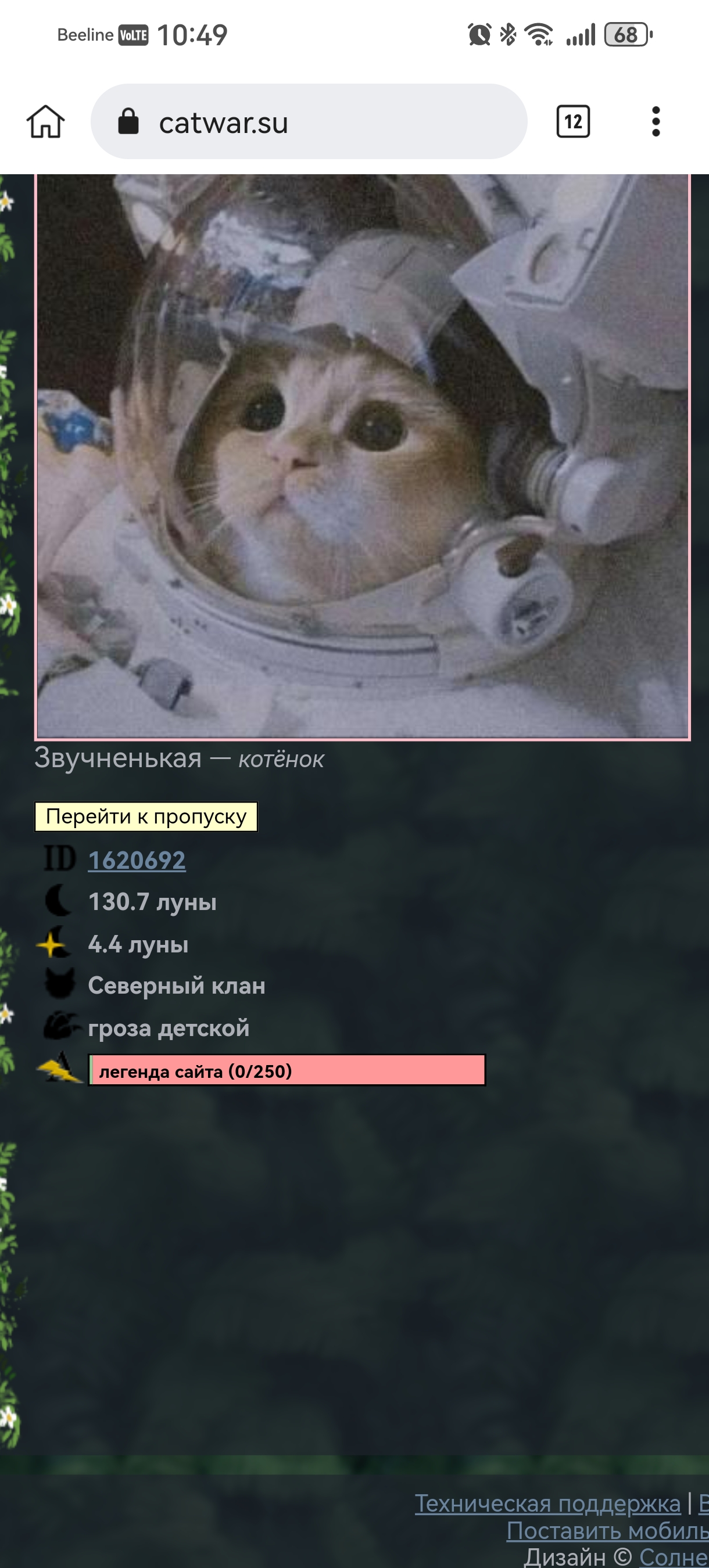709x1568 pixels.
Task: Click the легенда сайта progress bar
Action: 287,1070
